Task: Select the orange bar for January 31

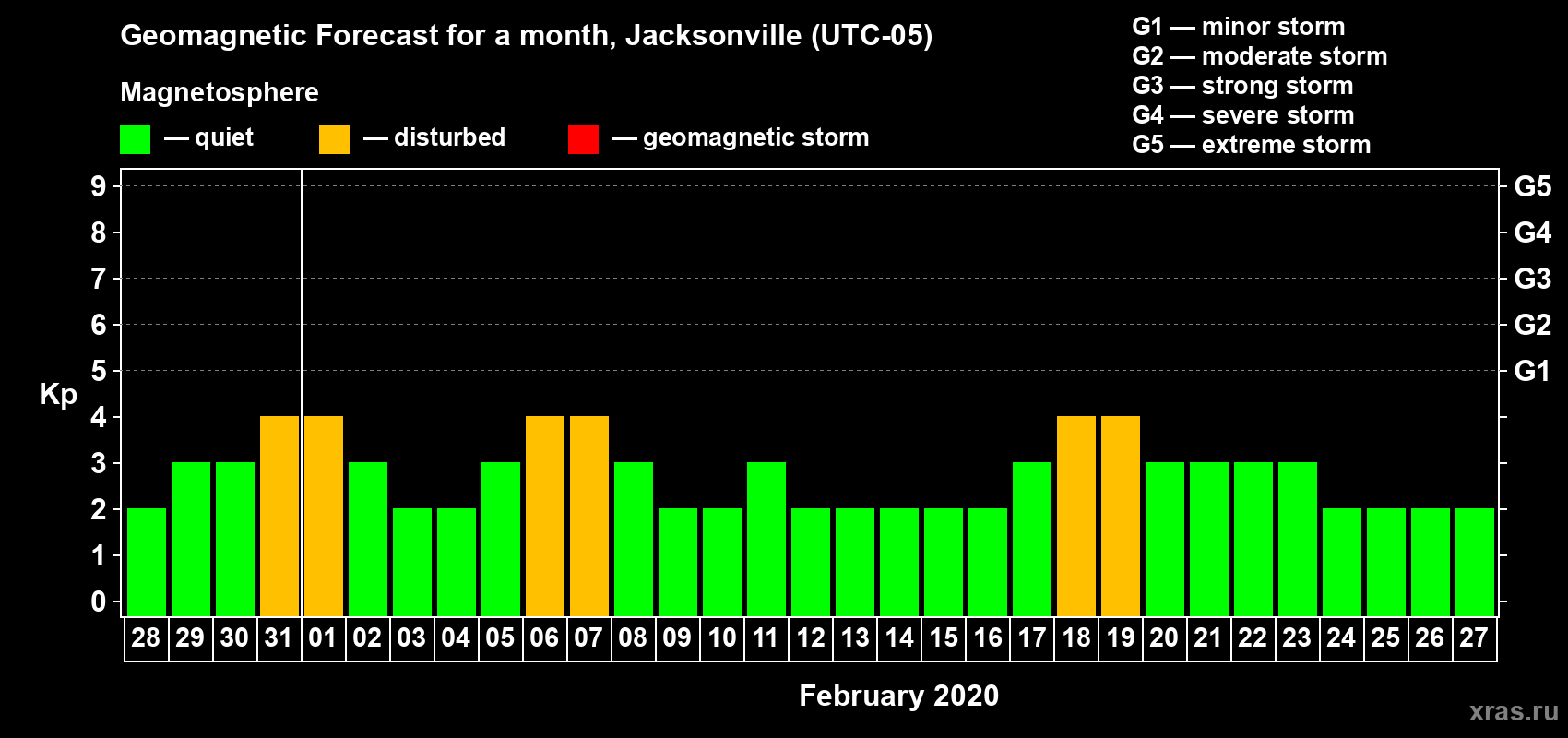Action: (279, 516)
